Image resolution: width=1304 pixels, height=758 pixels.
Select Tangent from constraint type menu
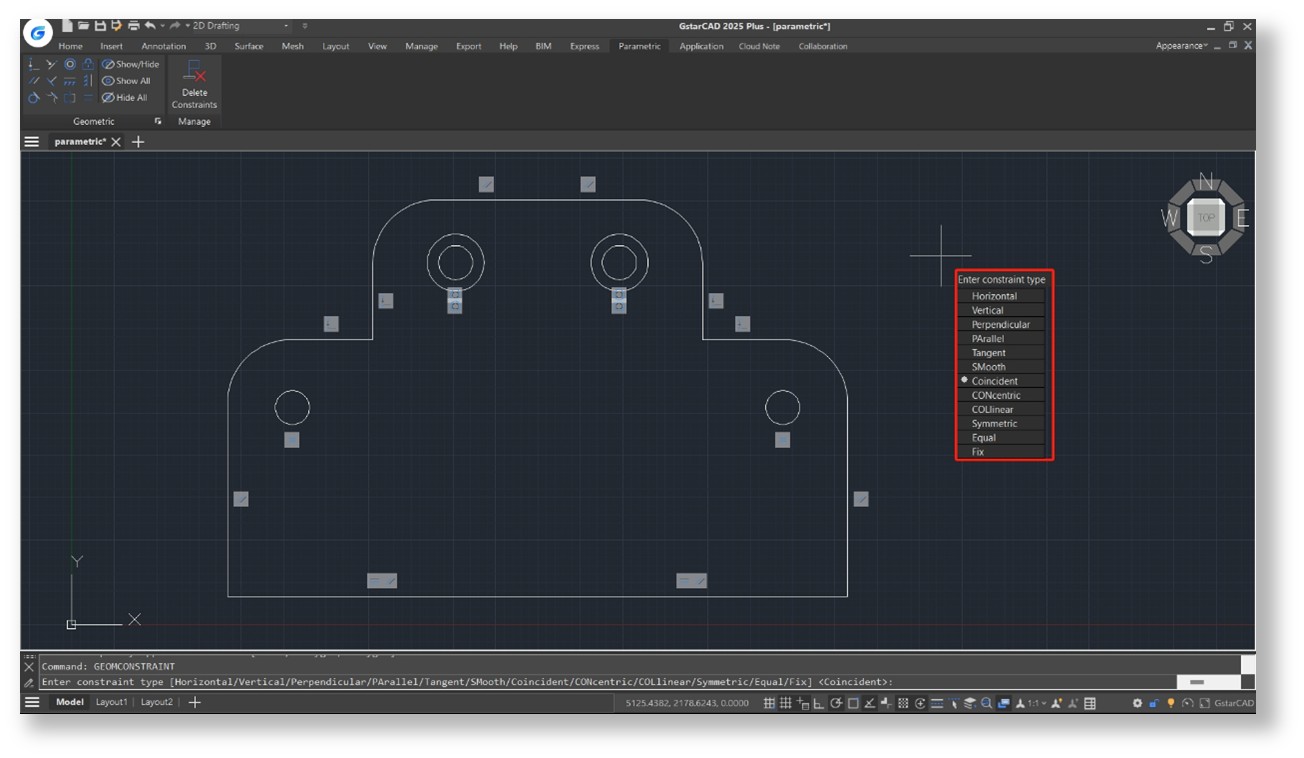coord(989,353)
